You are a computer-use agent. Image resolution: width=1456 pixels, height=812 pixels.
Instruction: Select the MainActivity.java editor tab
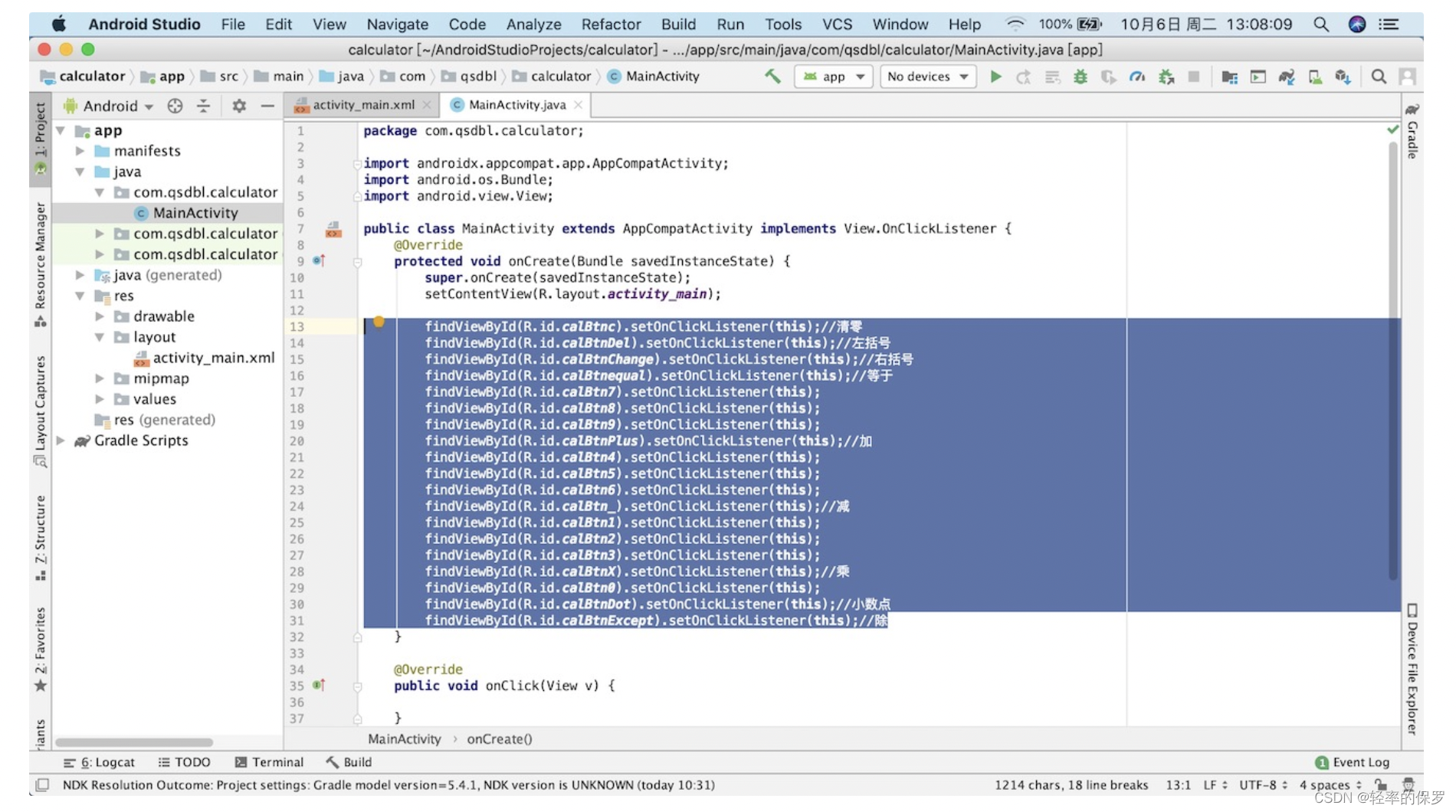coord(516,105)
